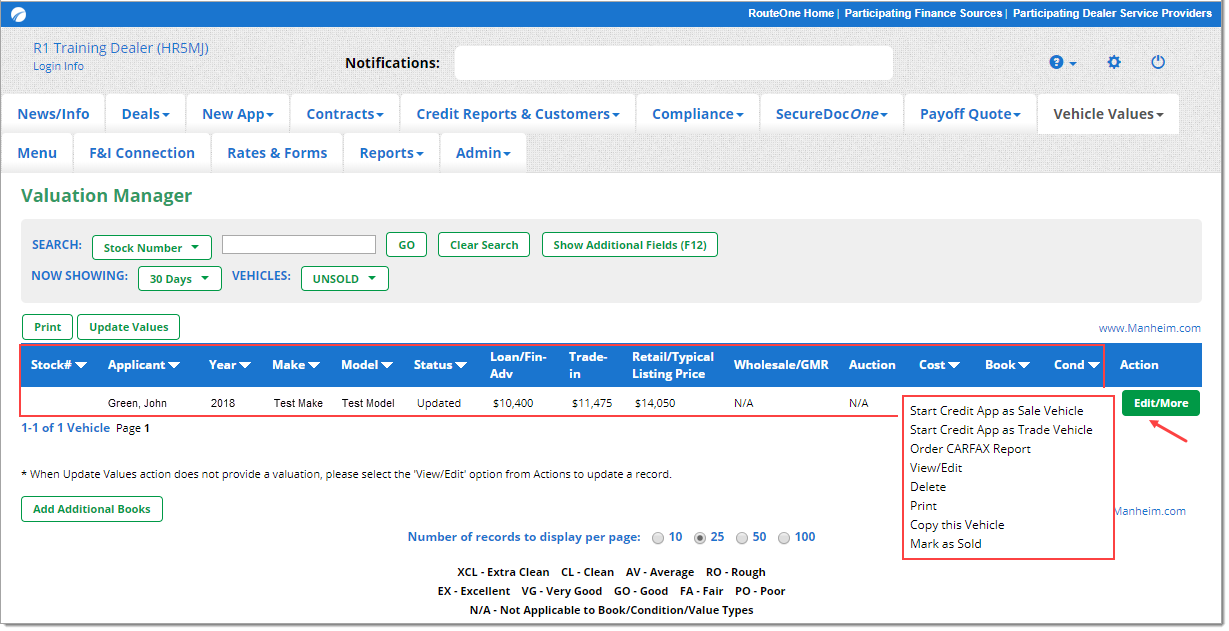Image resolution: width=1229 pixels, height=631 pixels.
Task: Click the GO search button
Action: pyautogui.click(x=407, y=245)
